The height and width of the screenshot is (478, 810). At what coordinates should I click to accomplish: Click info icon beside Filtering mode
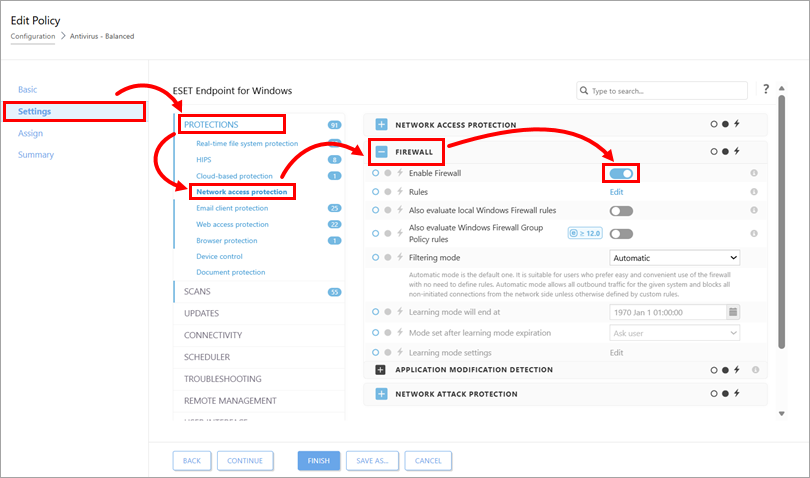[753, 257]
